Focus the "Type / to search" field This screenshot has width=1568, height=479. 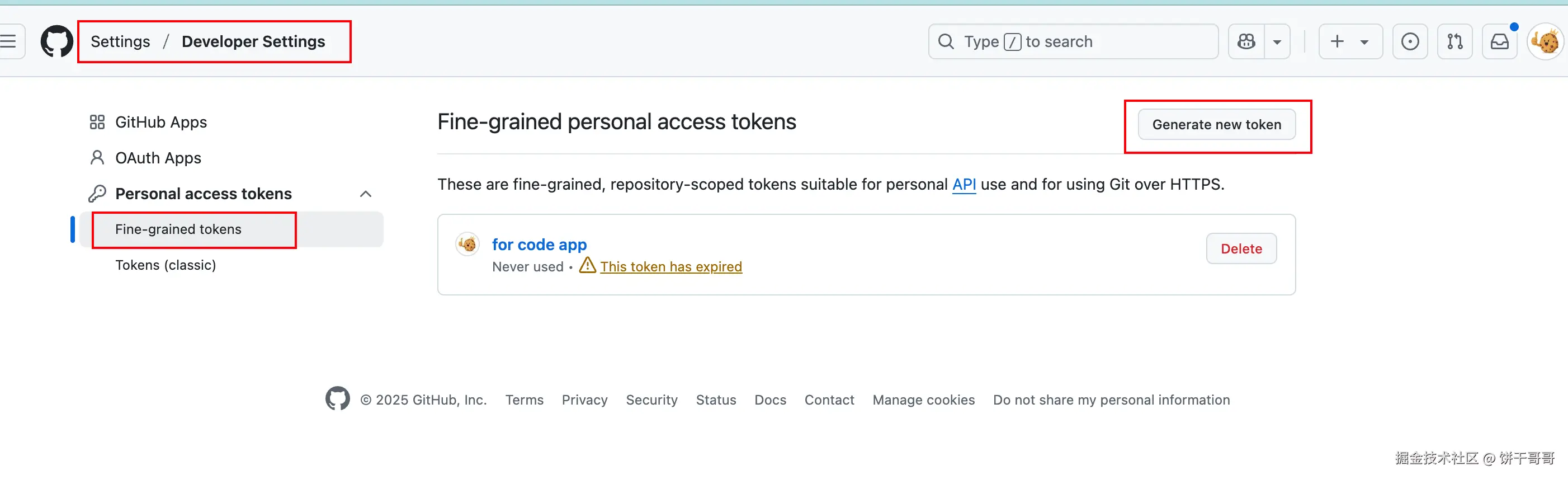click(x=1073, y=41)
